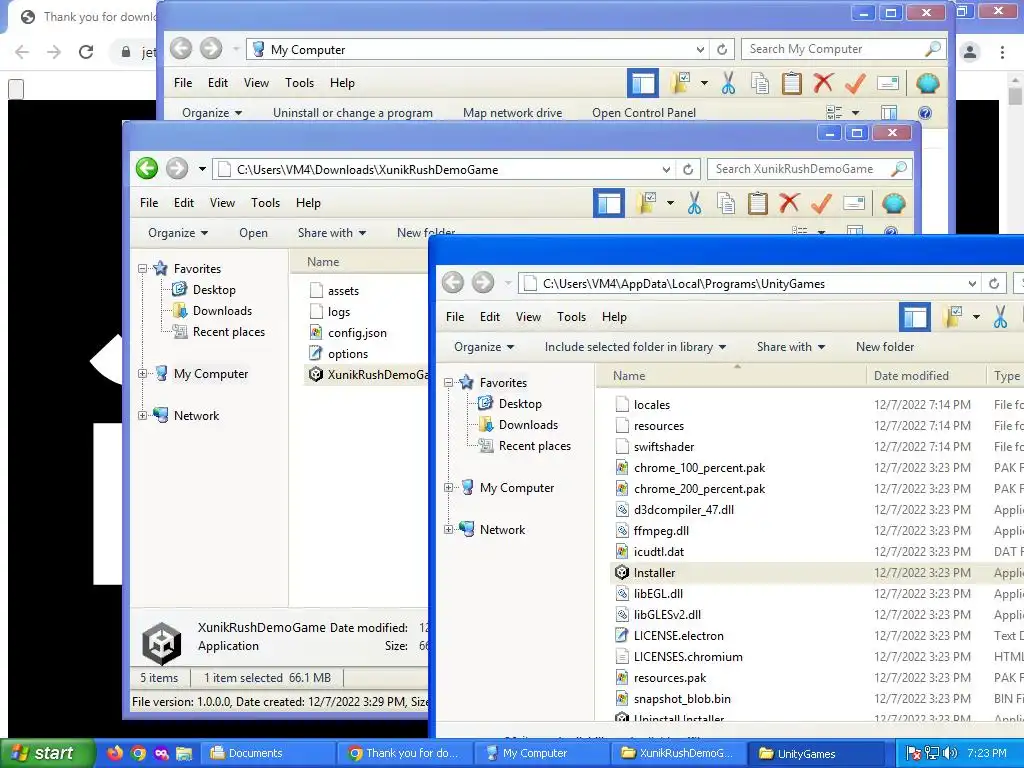Screen dimensions: 1024x768
Task: Click green Back arrow in XunikRushDemoGame window
Action: [x=147, y=169]
